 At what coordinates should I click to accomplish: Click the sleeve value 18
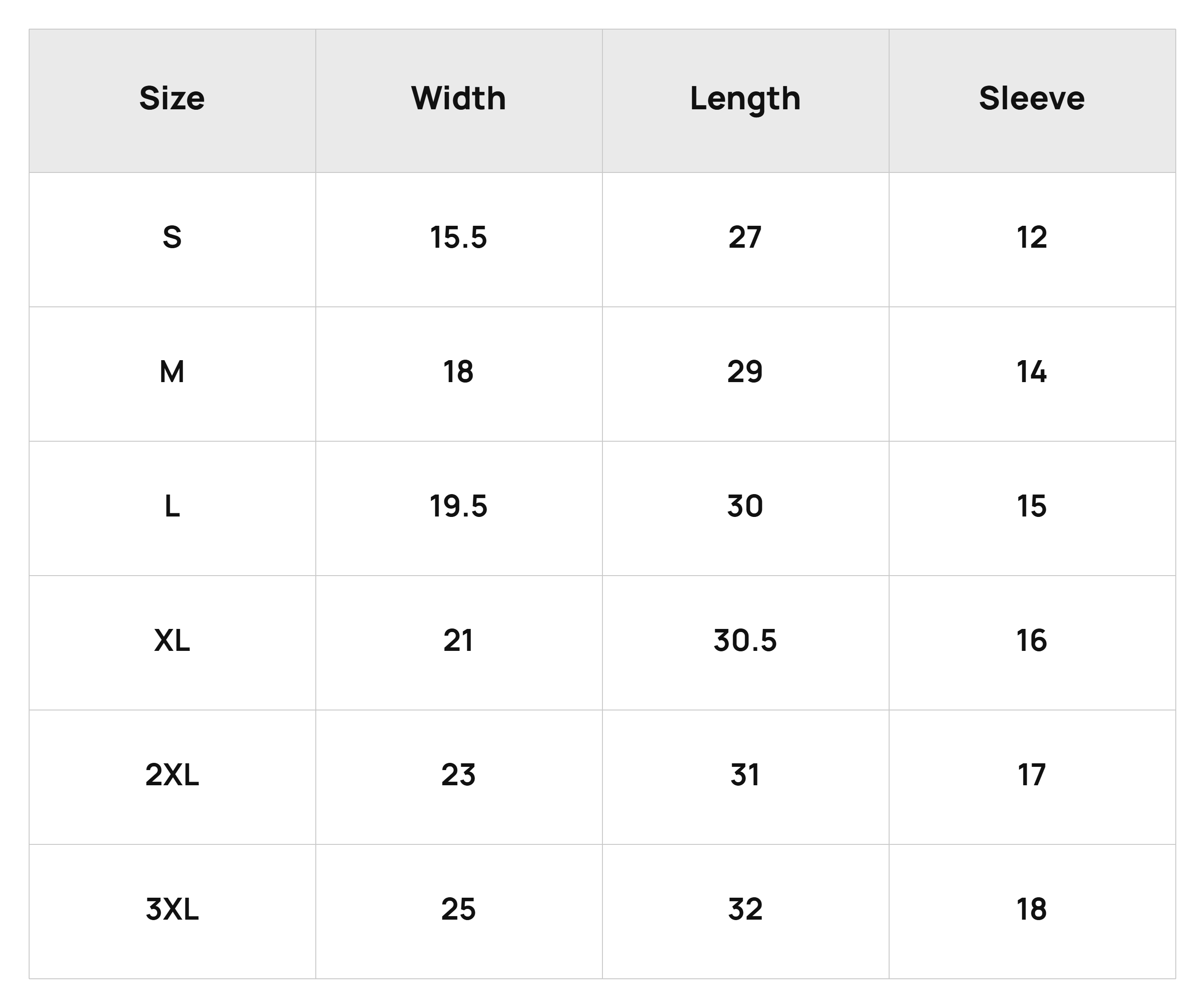[1032, 909]
